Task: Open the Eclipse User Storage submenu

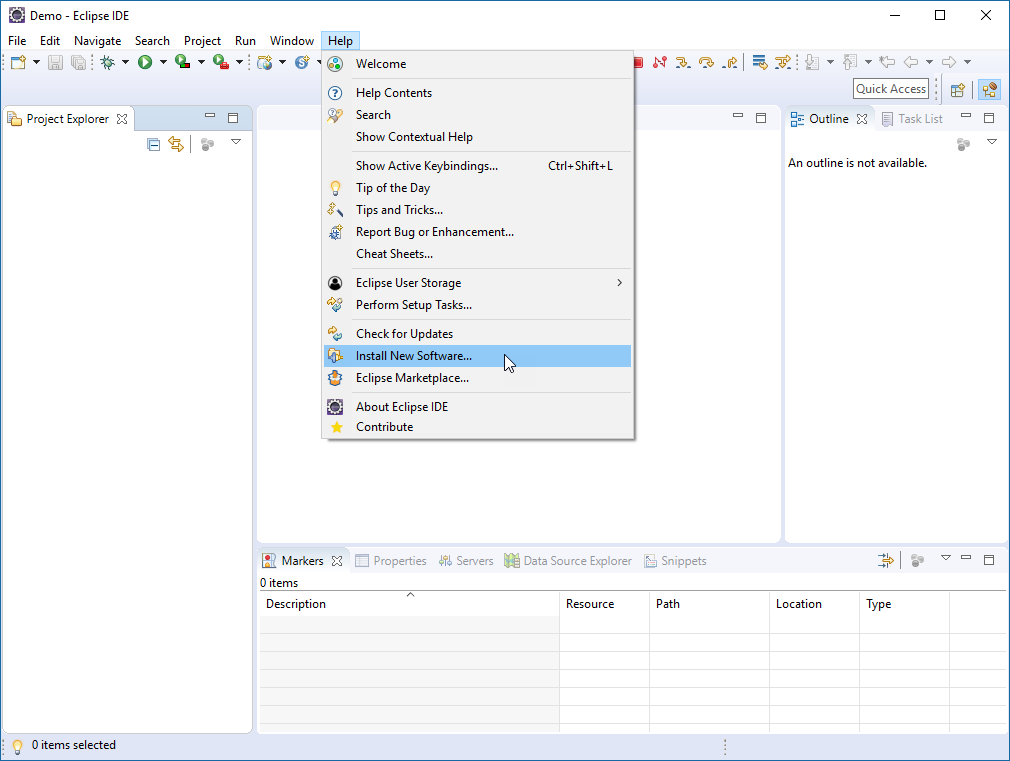Action: pyautogui.click(x=409, y=283)
